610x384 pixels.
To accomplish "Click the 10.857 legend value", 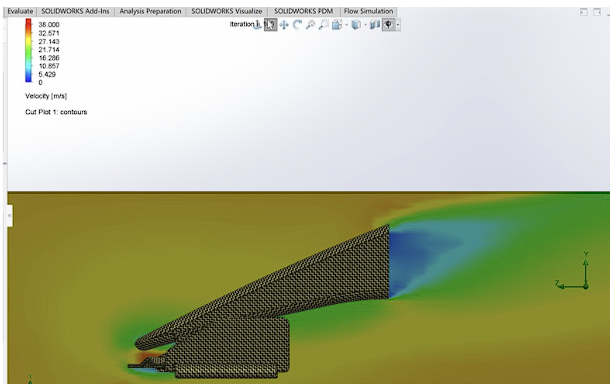I will 49,66.
